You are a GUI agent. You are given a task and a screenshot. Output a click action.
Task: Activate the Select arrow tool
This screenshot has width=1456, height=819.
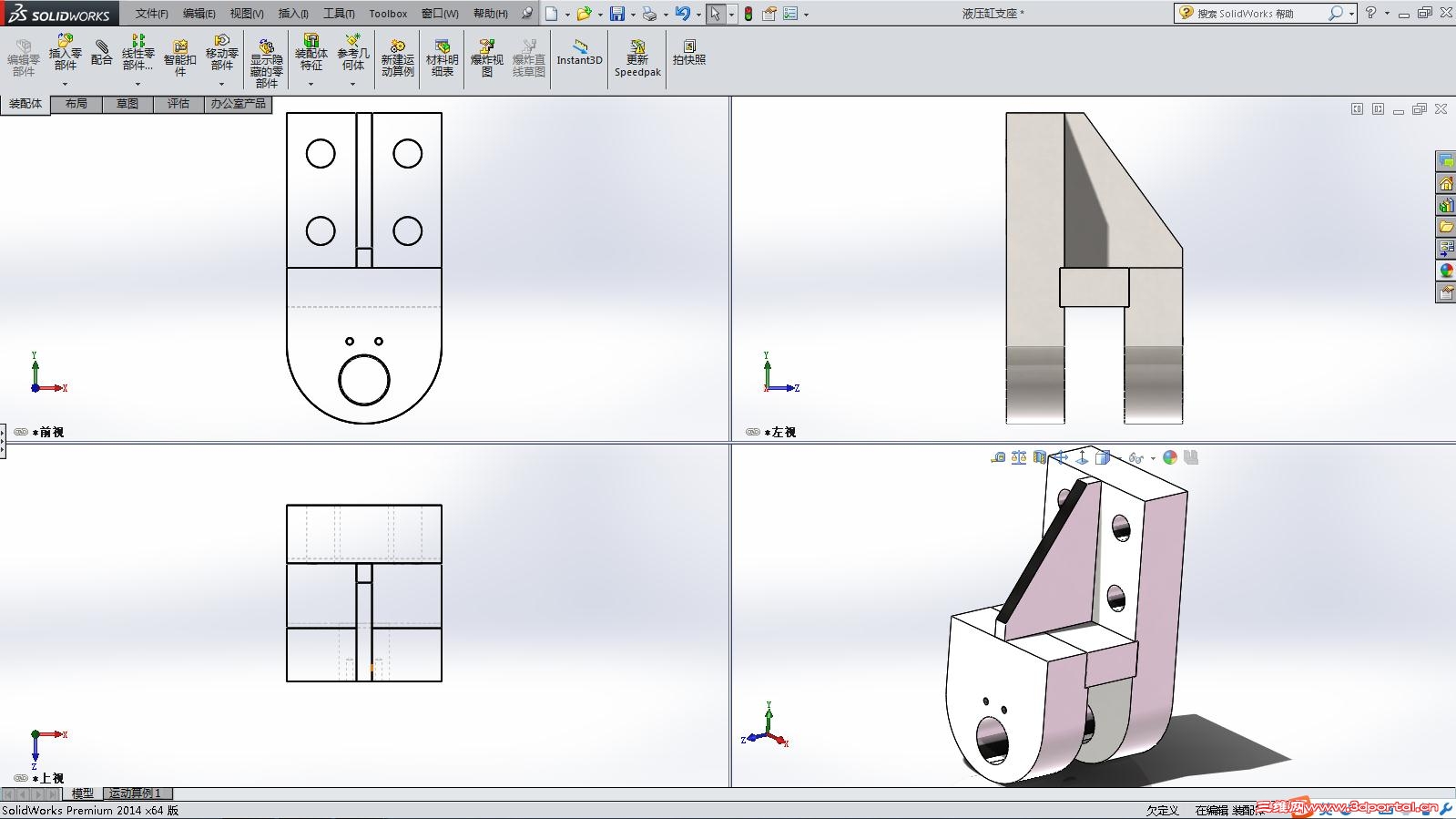[716, 14]
